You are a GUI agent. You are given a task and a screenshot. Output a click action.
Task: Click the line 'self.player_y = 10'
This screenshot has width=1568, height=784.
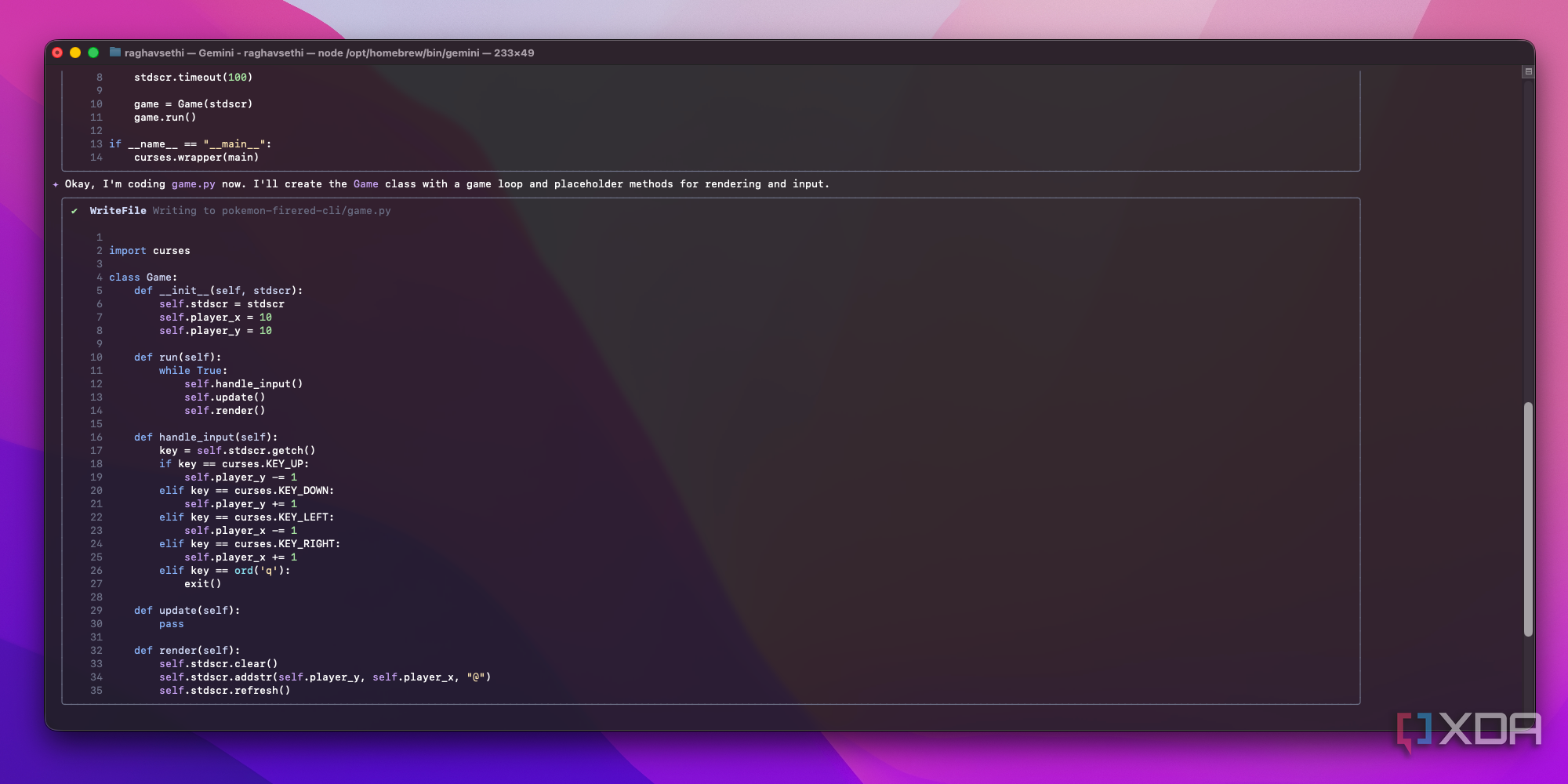pyautogui.click(x=216, y=331)
